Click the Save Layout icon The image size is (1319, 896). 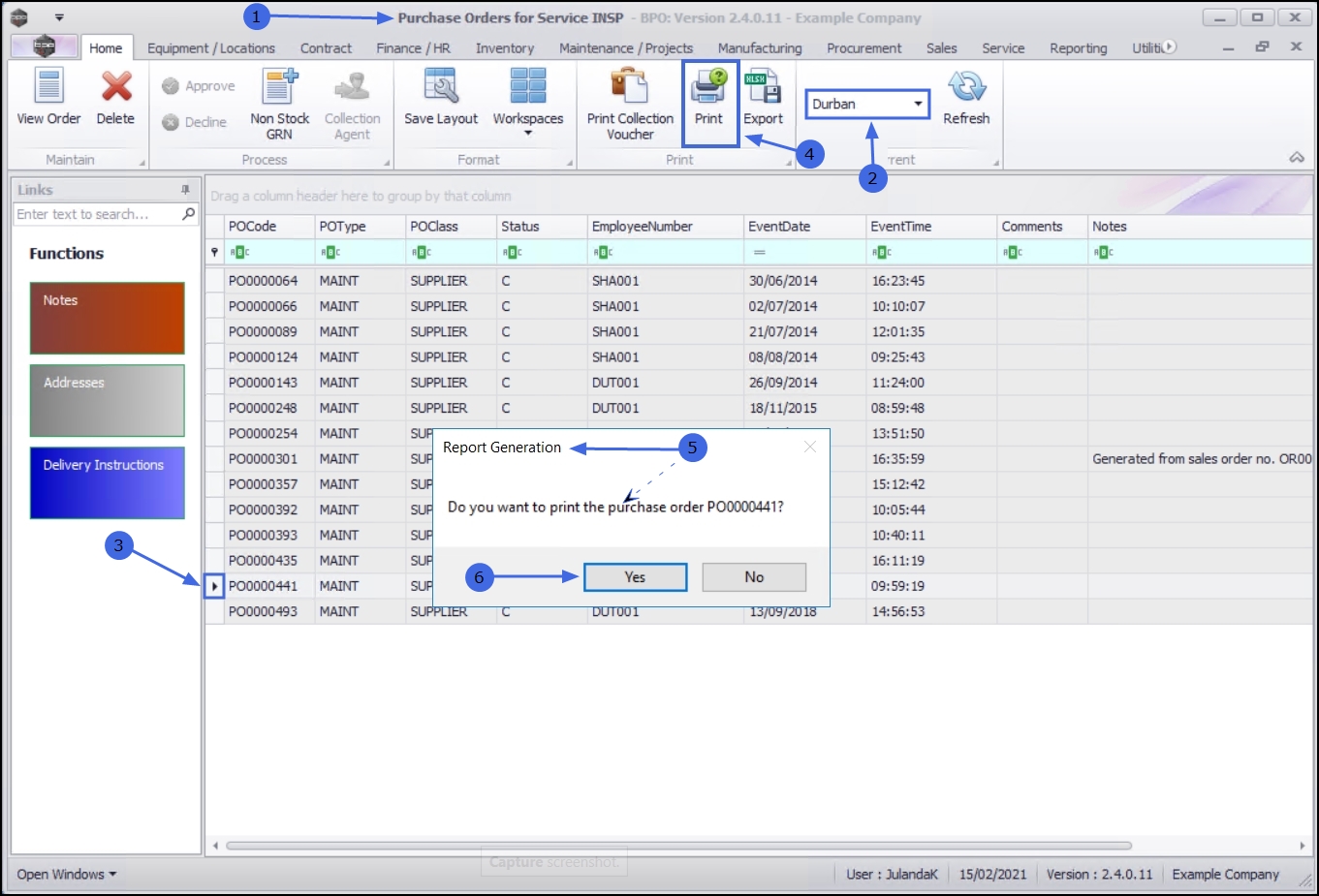441,97
